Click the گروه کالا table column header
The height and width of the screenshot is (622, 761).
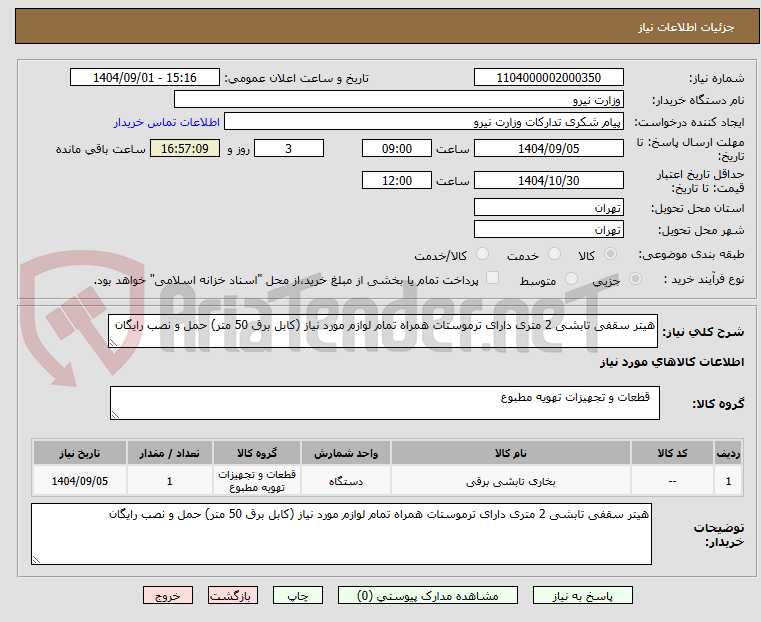(257, 453)
